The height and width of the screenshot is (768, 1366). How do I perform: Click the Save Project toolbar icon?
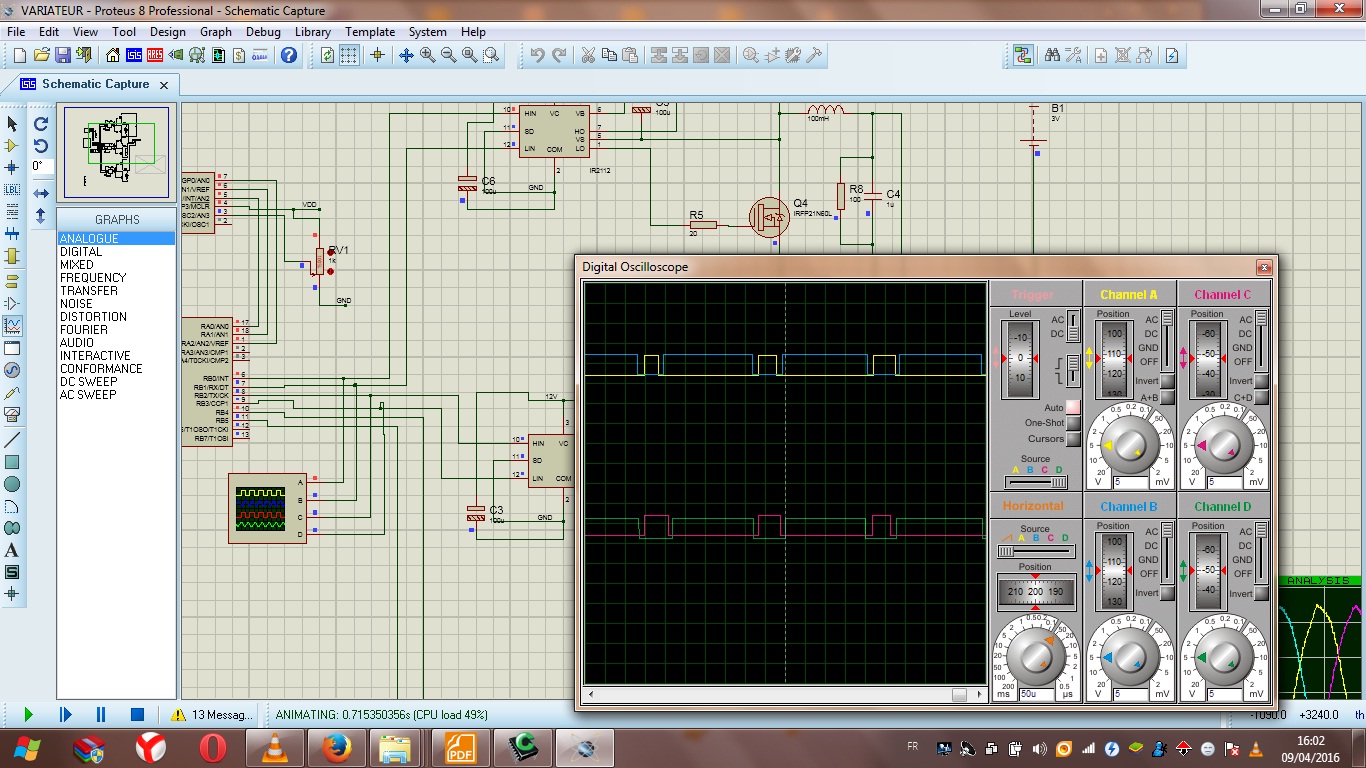click(x=63, y=55)
